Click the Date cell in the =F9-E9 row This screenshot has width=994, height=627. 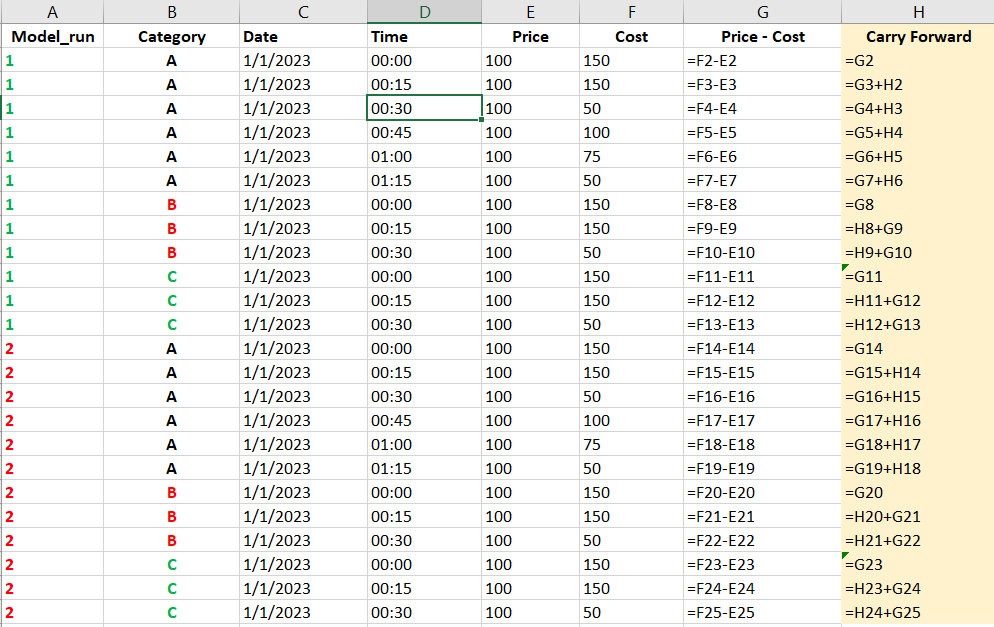tap(304, 229)
